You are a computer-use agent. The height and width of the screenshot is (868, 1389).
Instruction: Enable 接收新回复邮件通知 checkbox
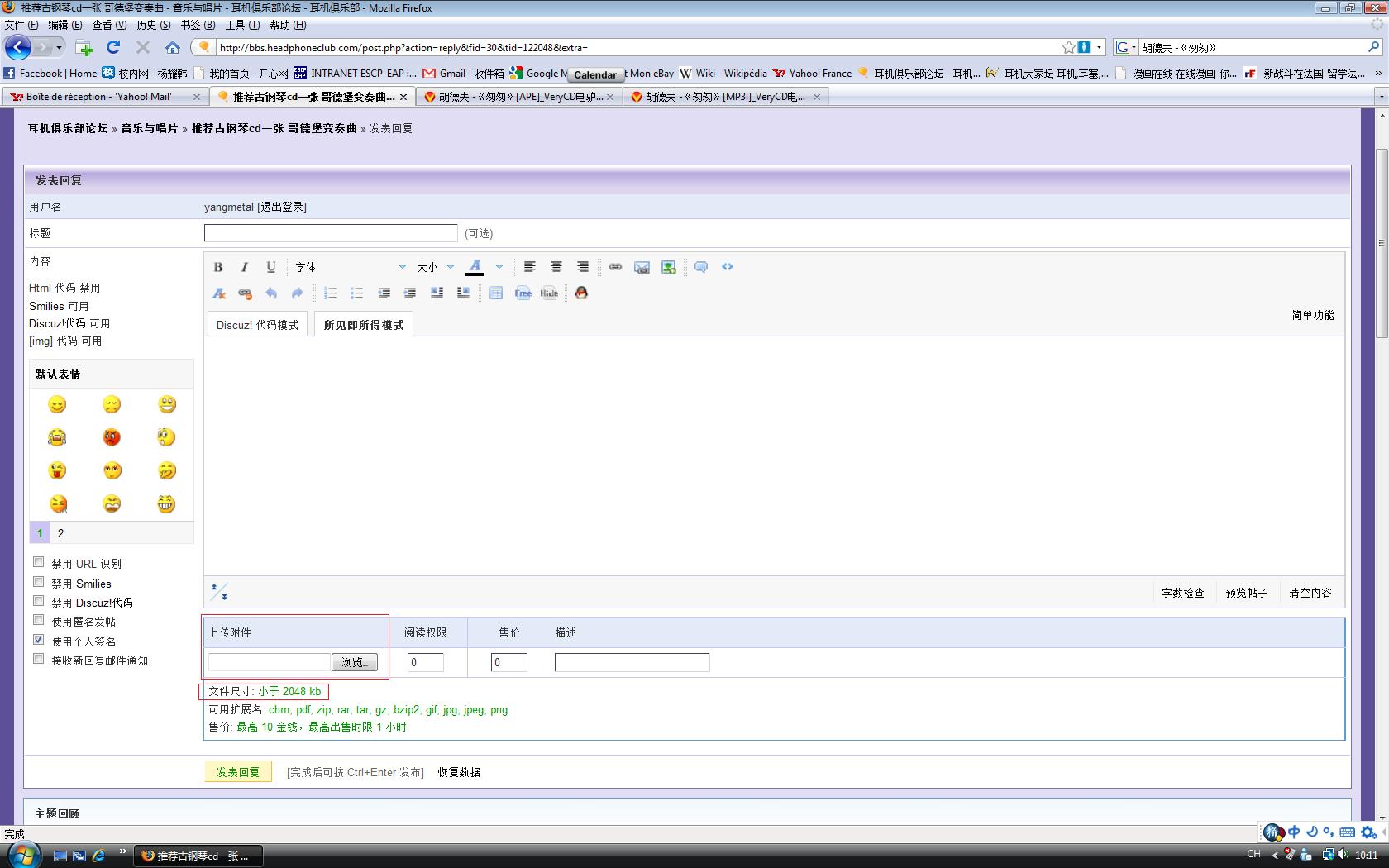coord(38,659)
